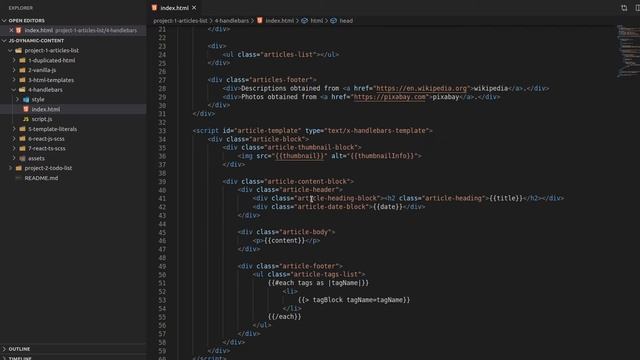Viewport: 640px width, 360px height.
Task: Click the HTML5 icon beside index.html in tree
Action: point(26,109)
